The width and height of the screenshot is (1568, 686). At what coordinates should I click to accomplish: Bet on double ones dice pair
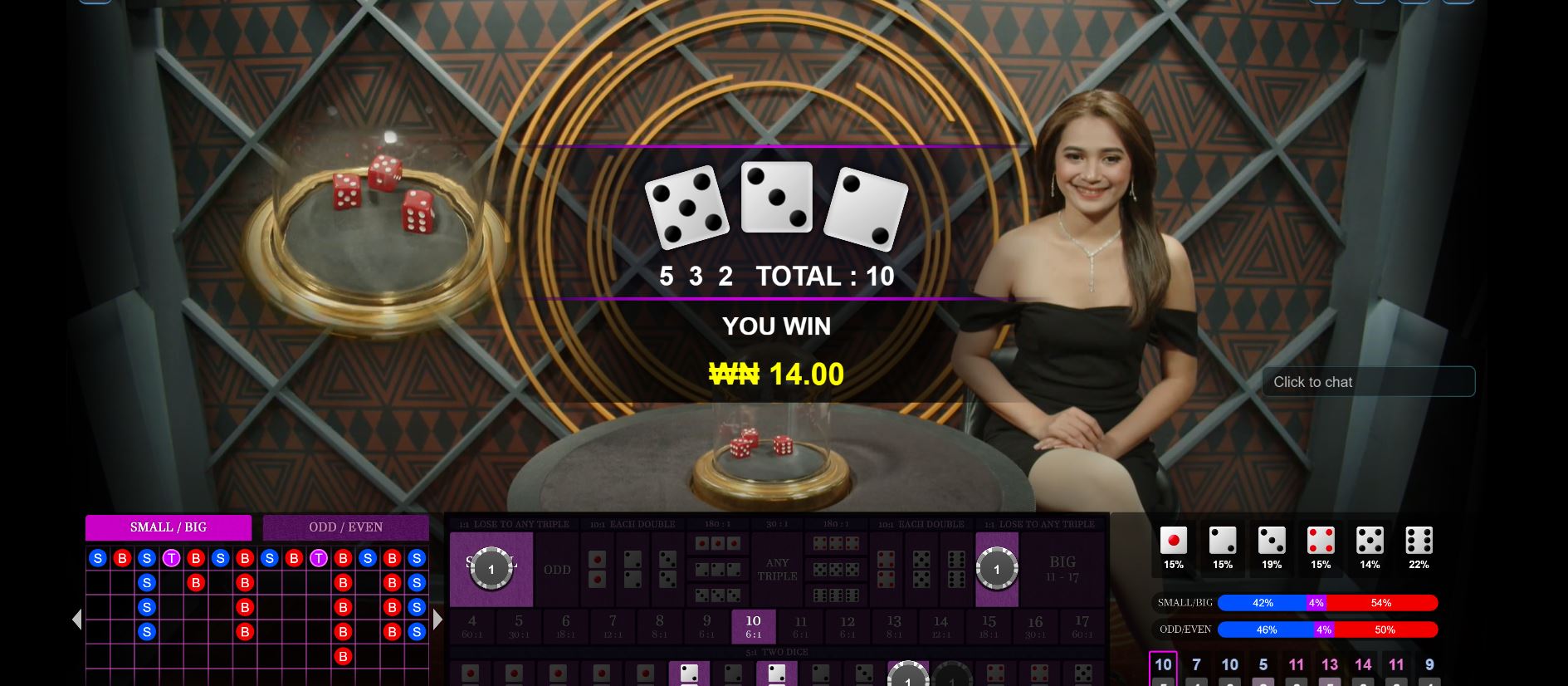pyautogui.click(x=597, y=570)
